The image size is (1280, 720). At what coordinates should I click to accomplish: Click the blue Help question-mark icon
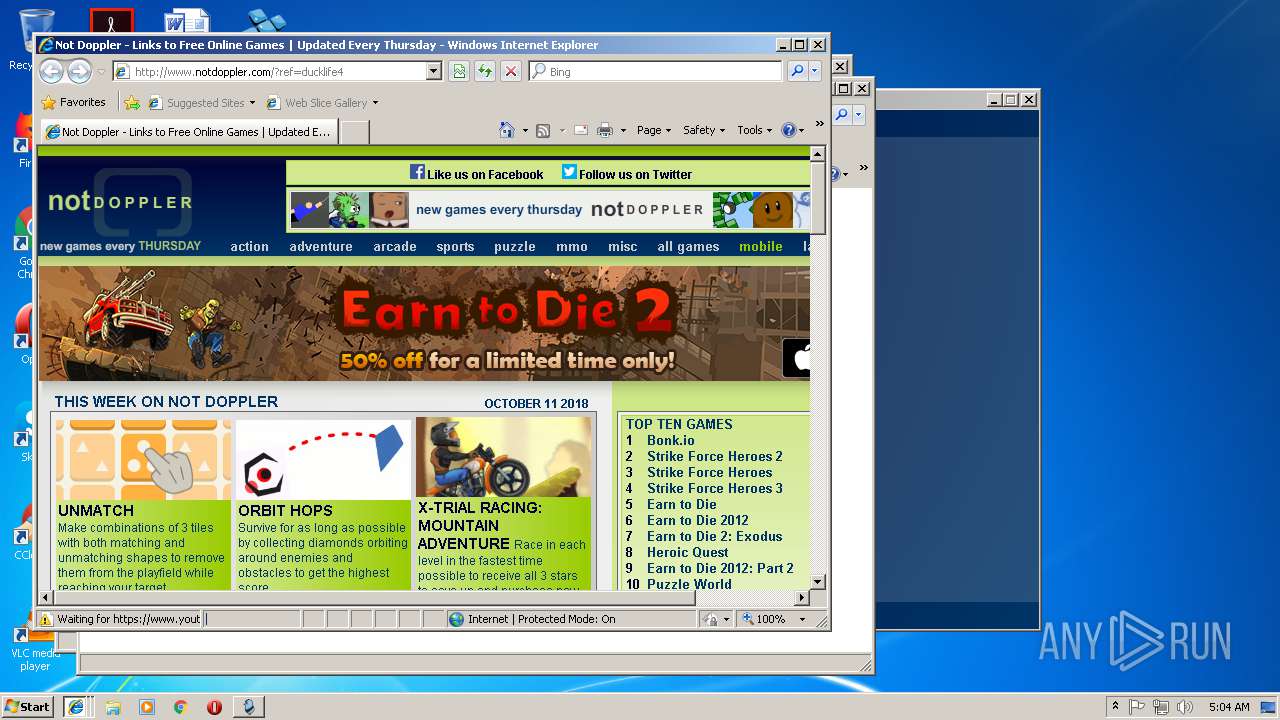[x=788, y=130]
